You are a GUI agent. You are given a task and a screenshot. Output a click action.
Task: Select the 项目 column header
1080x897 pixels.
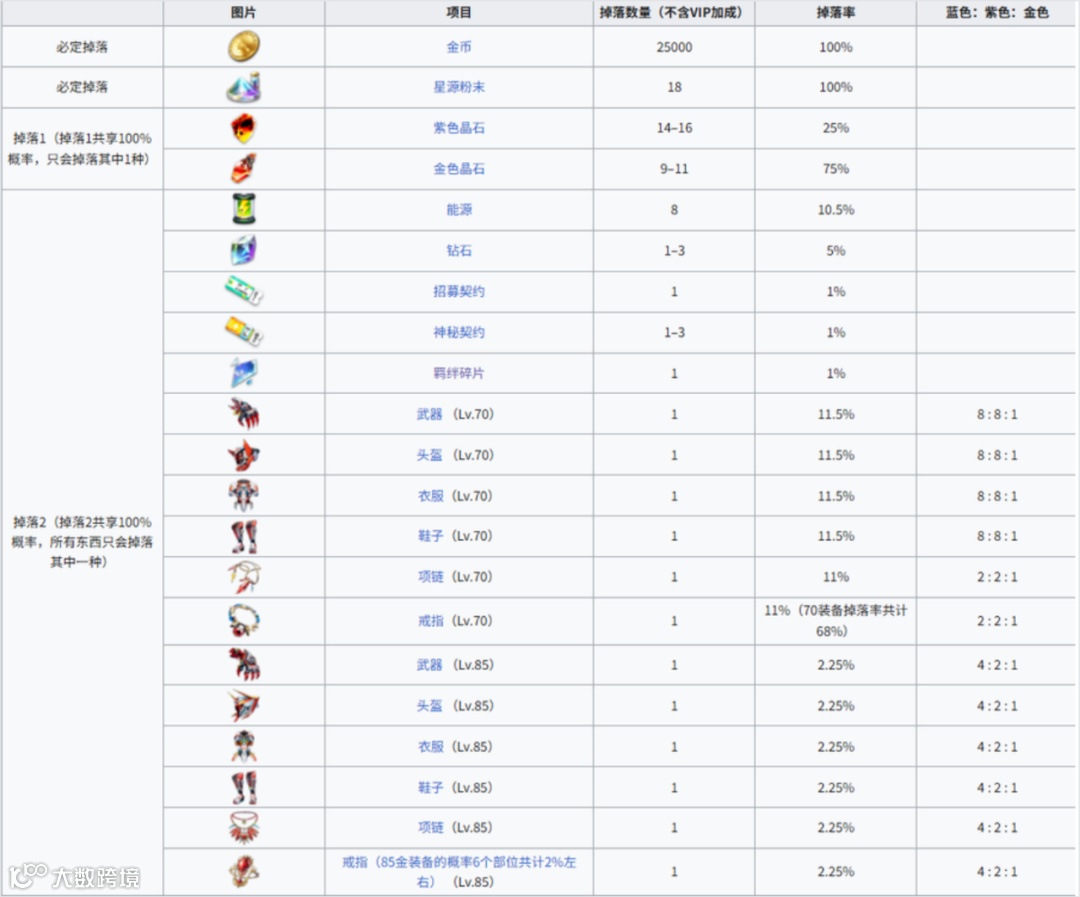pos(459,12)
